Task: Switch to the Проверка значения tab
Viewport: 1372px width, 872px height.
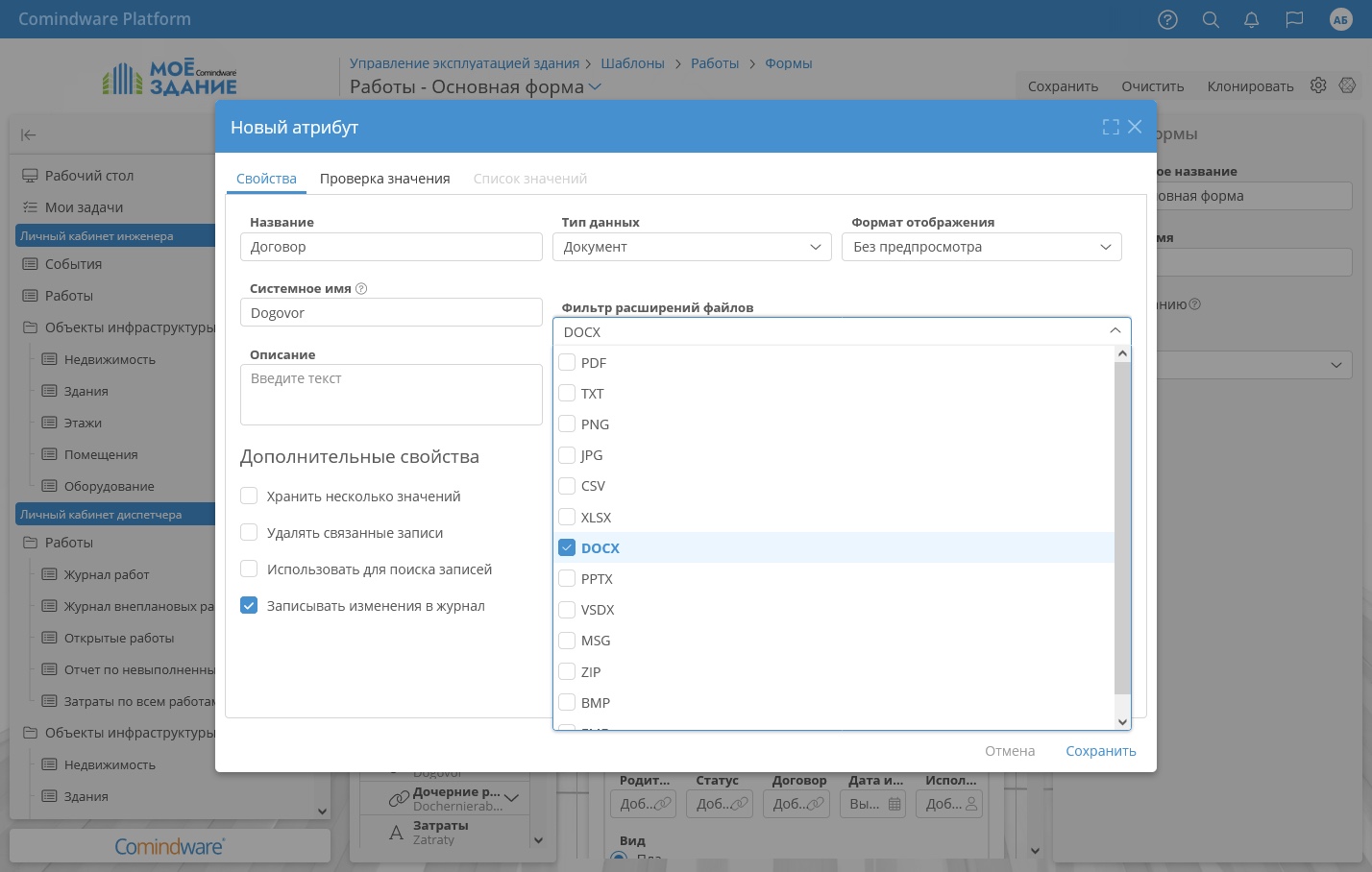Action: 385,179
